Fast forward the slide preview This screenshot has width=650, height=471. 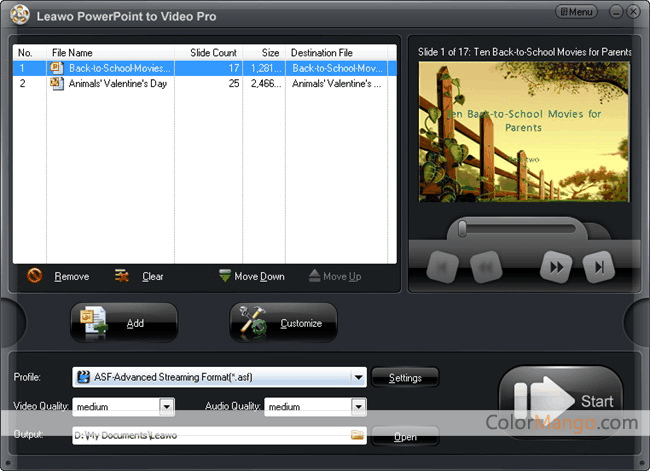click(x=555, y=267)
